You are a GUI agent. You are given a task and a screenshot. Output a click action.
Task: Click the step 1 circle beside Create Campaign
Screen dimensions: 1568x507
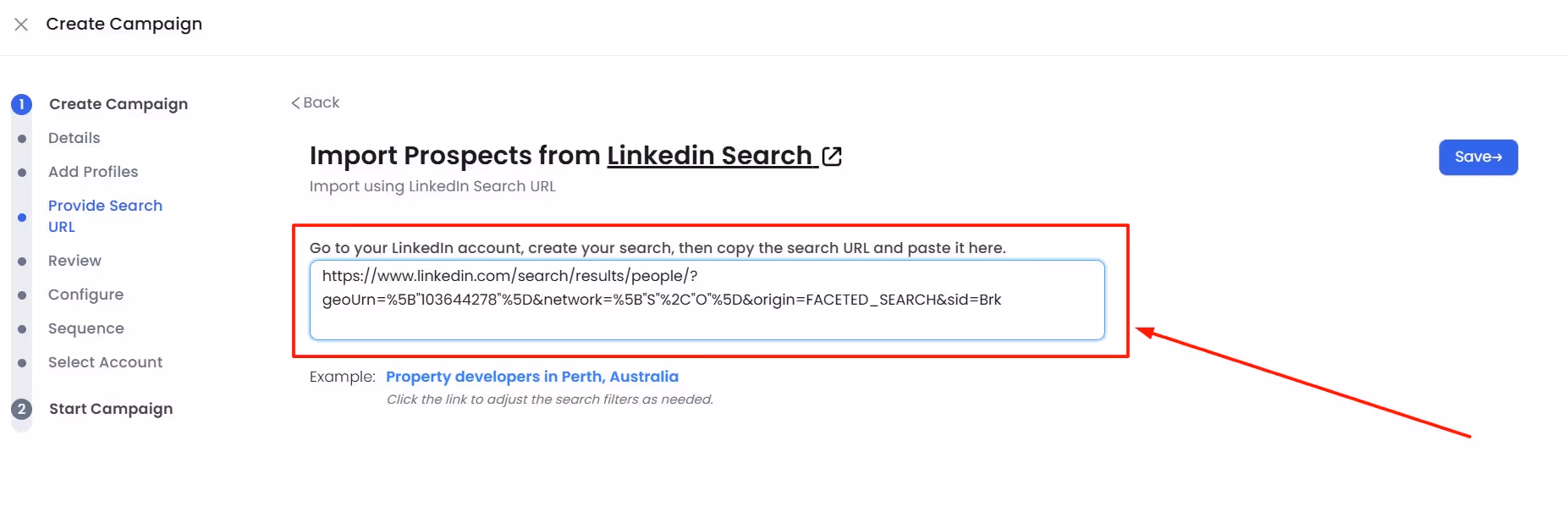coord(21,104)
